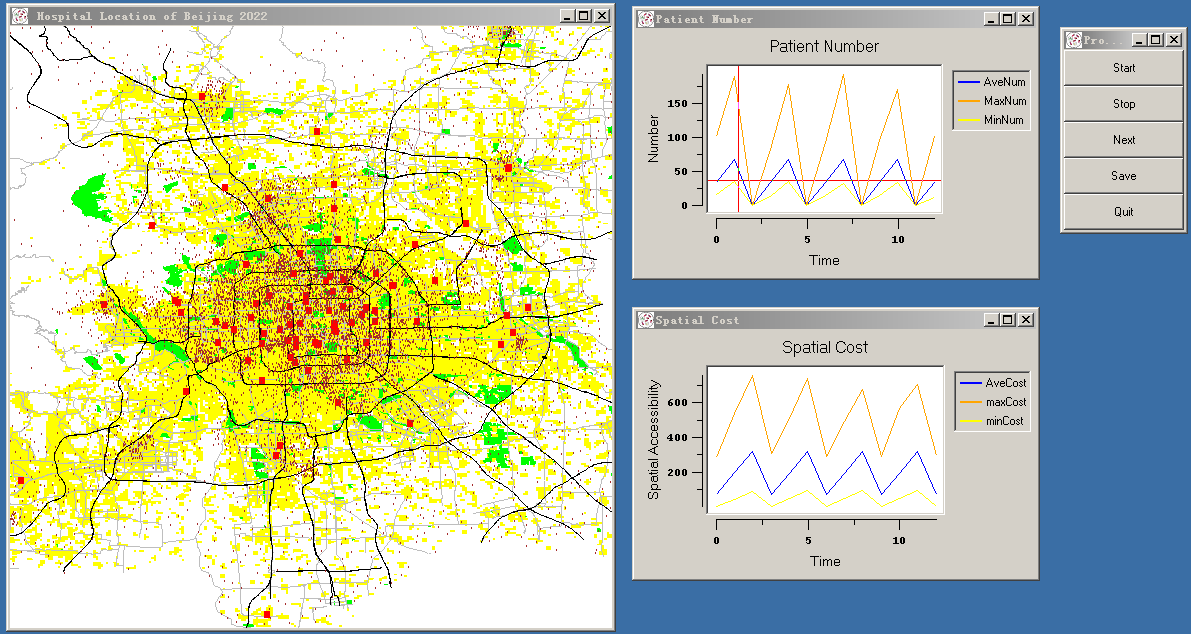Stop the simulation with the Stop button
Screen dimensions: 1191x634
coord(1124,104)
